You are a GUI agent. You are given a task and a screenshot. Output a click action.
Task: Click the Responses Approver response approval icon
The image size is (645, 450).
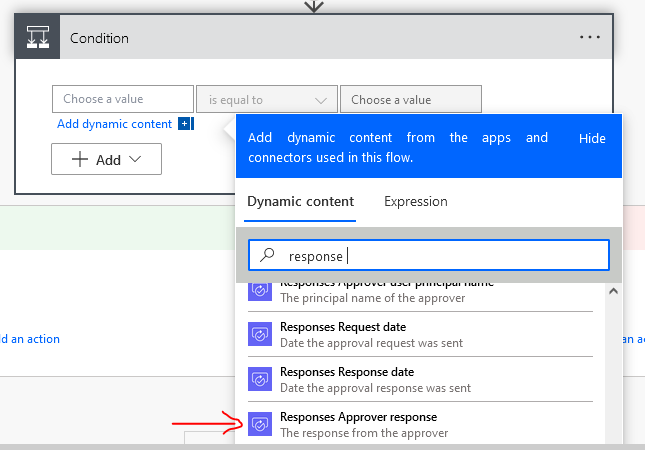tap(260, 425)
